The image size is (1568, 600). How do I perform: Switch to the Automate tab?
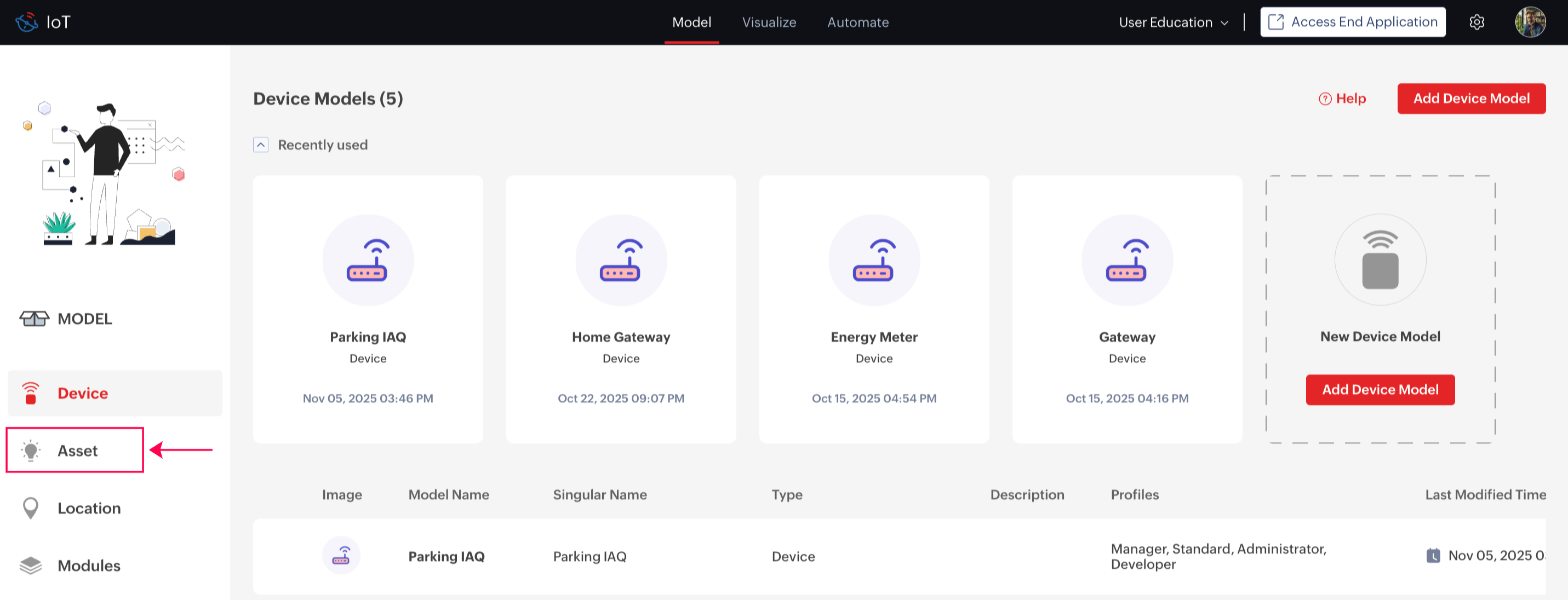[x=857, y=22]
